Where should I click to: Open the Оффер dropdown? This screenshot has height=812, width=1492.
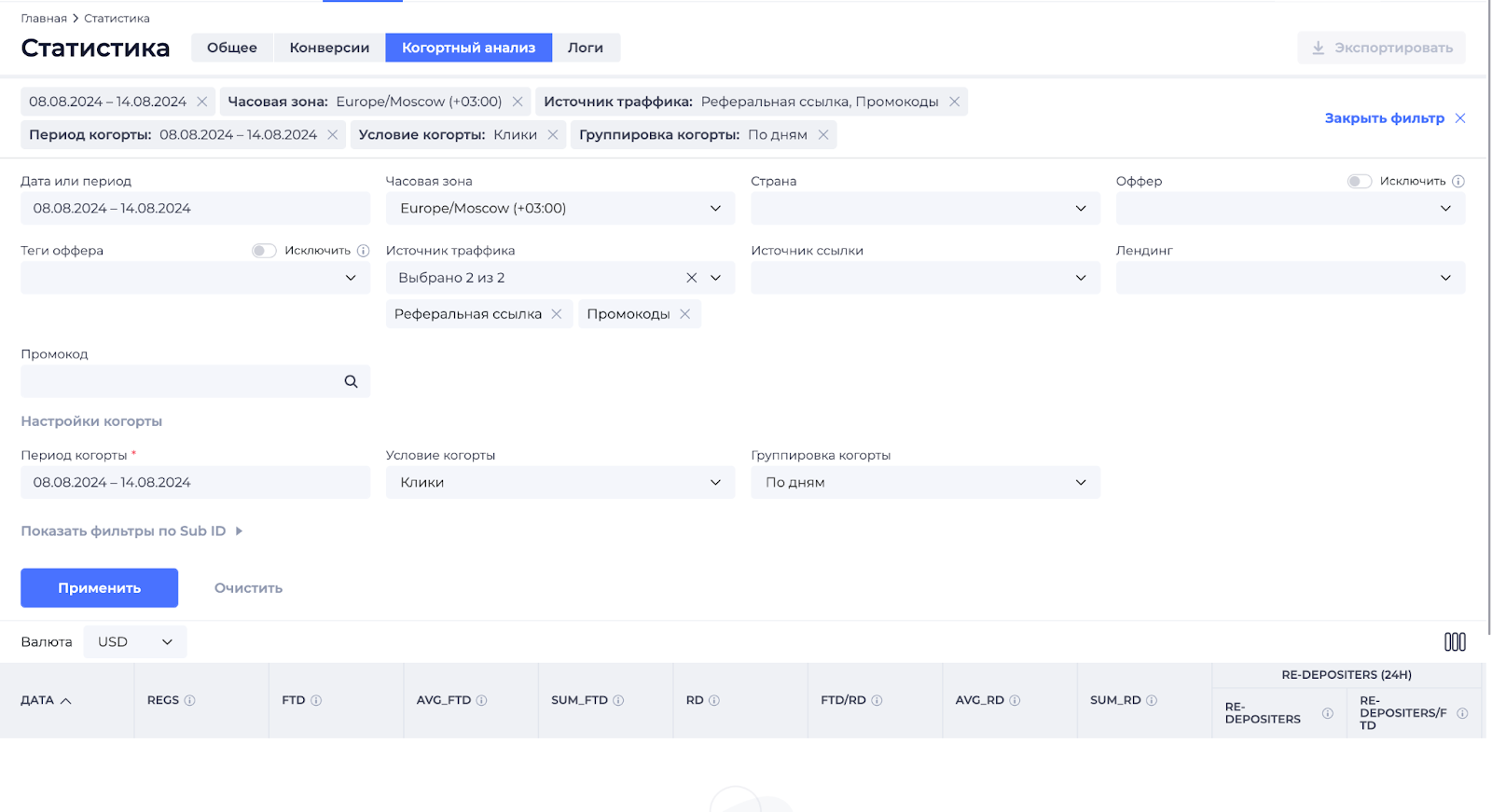coord(1291,208)
